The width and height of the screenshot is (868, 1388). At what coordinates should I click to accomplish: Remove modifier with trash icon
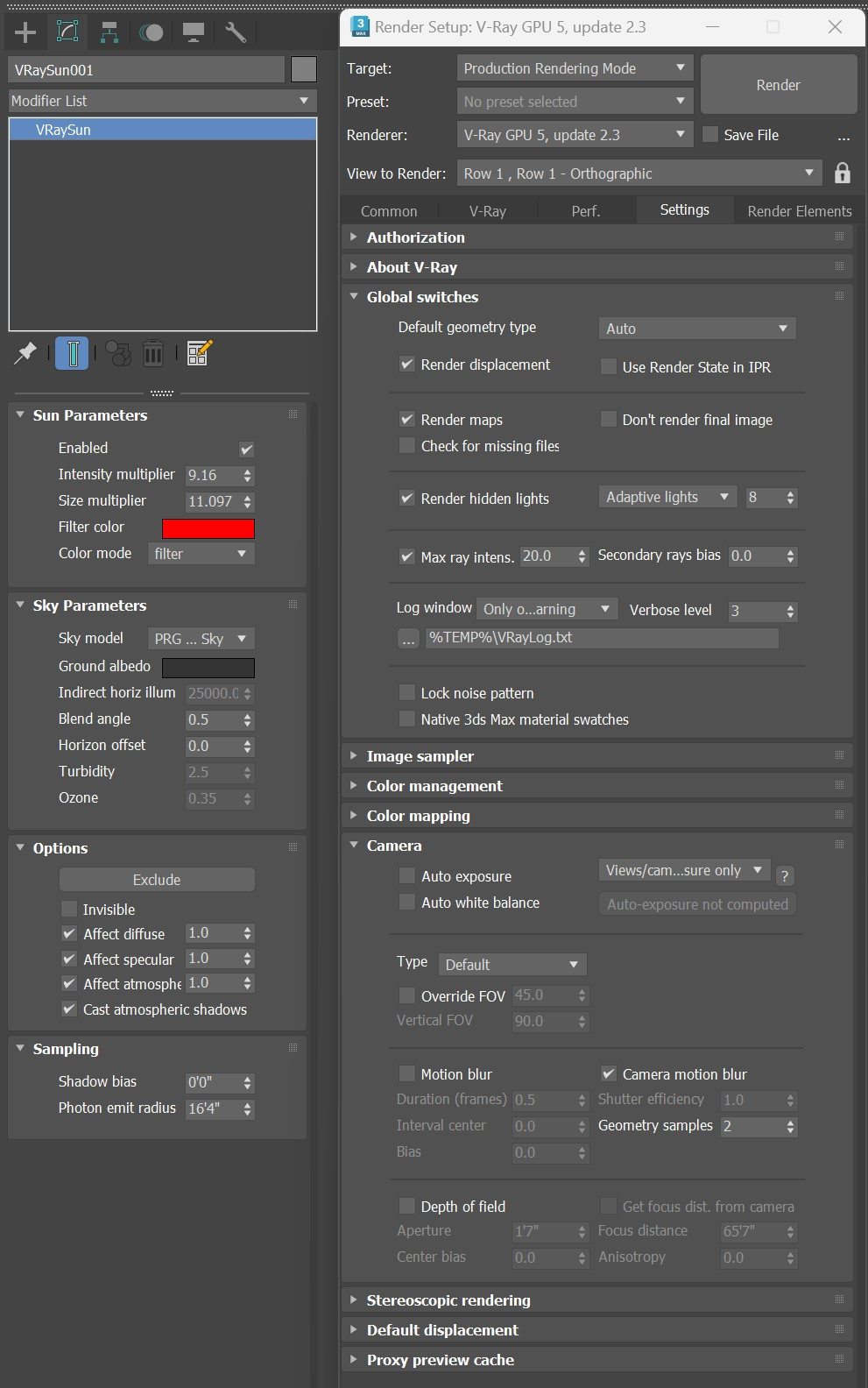pyautogui.click(x=153, y=353)
